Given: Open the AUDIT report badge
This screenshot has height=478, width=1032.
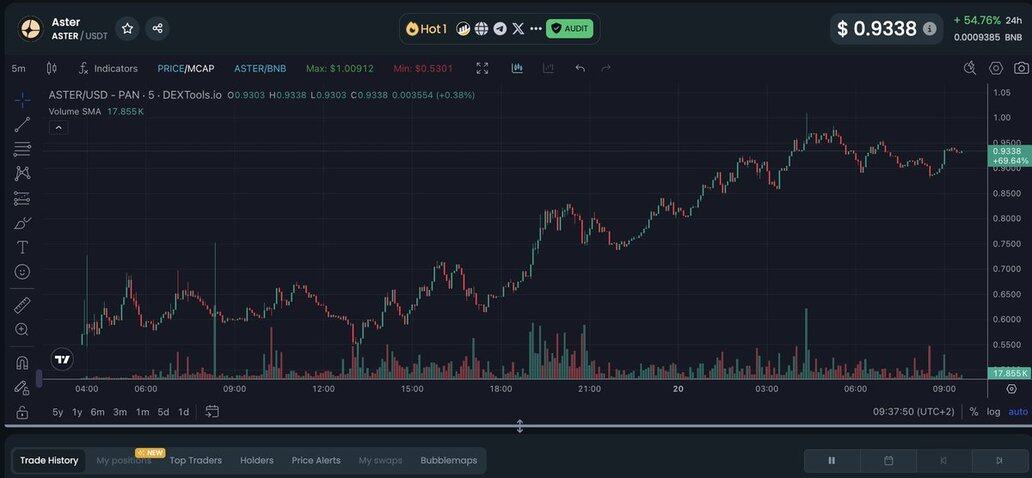Looking at the screenshot, I should point(569,29).
